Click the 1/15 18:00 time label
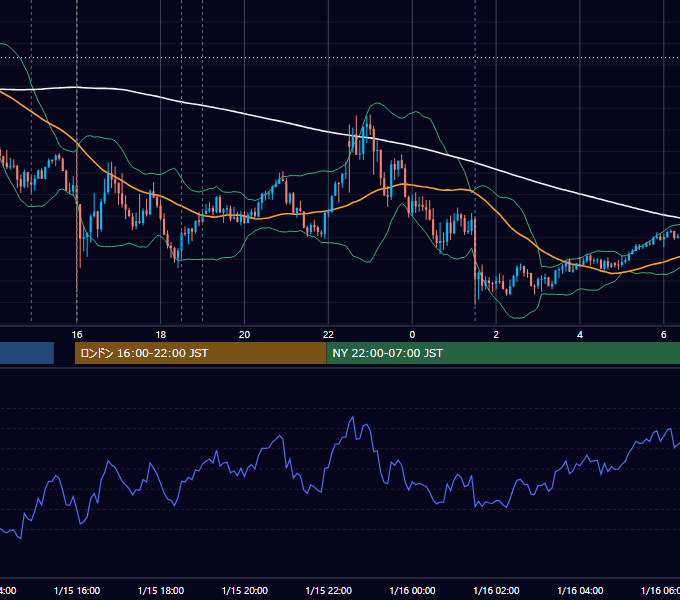This screenshot has height=600, width=680. (161, 590)
